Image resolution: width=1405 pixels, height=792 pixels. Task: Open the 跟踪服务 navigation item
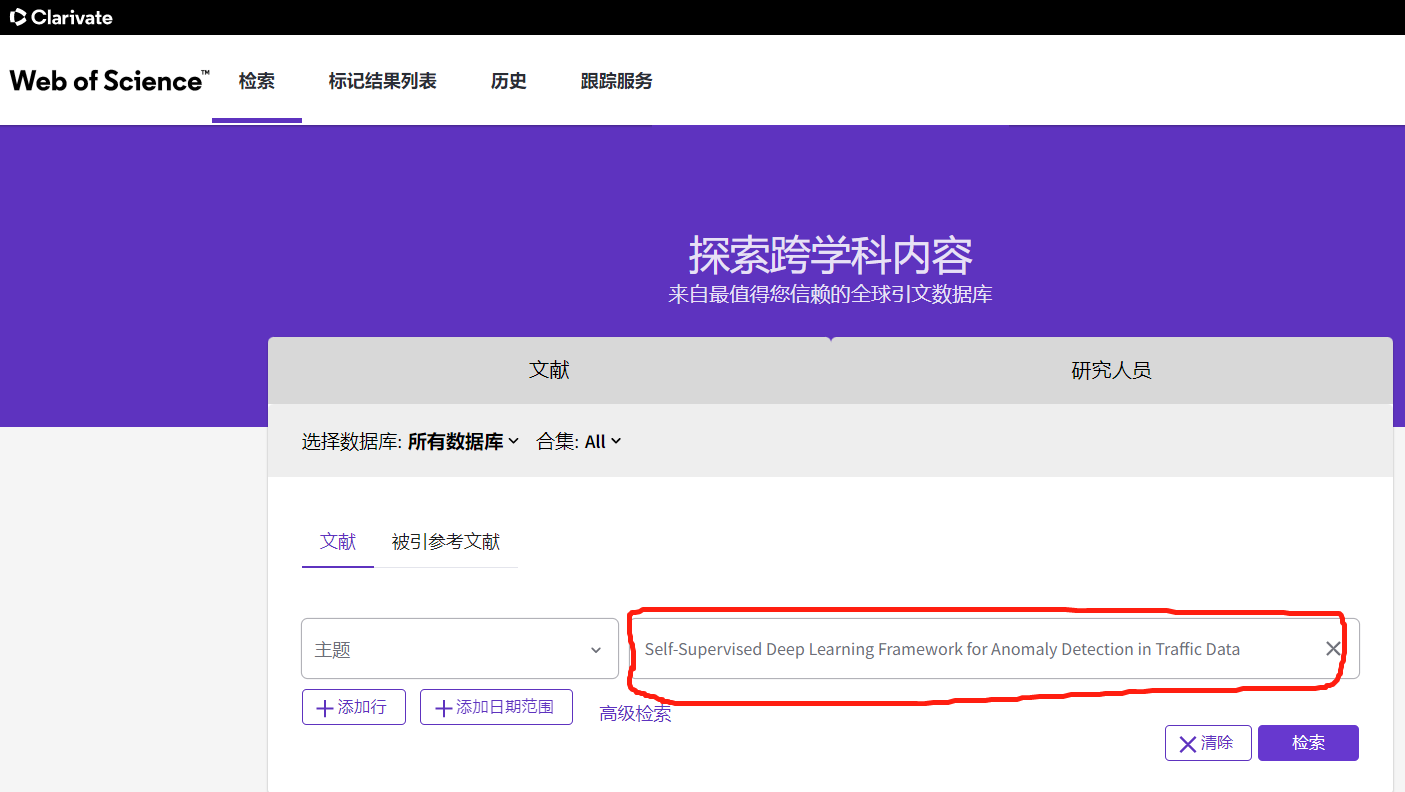tap(615, 81)
